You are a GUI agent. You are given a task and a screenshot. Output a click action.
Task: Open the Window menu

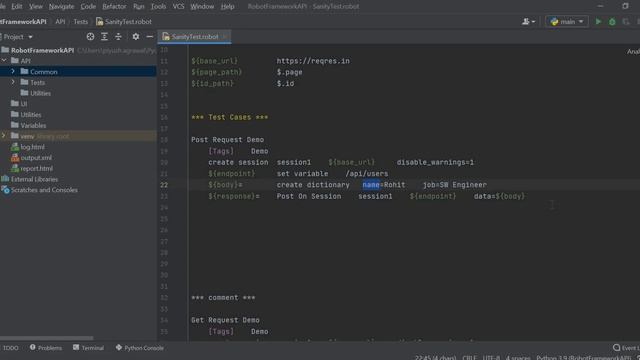[202, 7]
